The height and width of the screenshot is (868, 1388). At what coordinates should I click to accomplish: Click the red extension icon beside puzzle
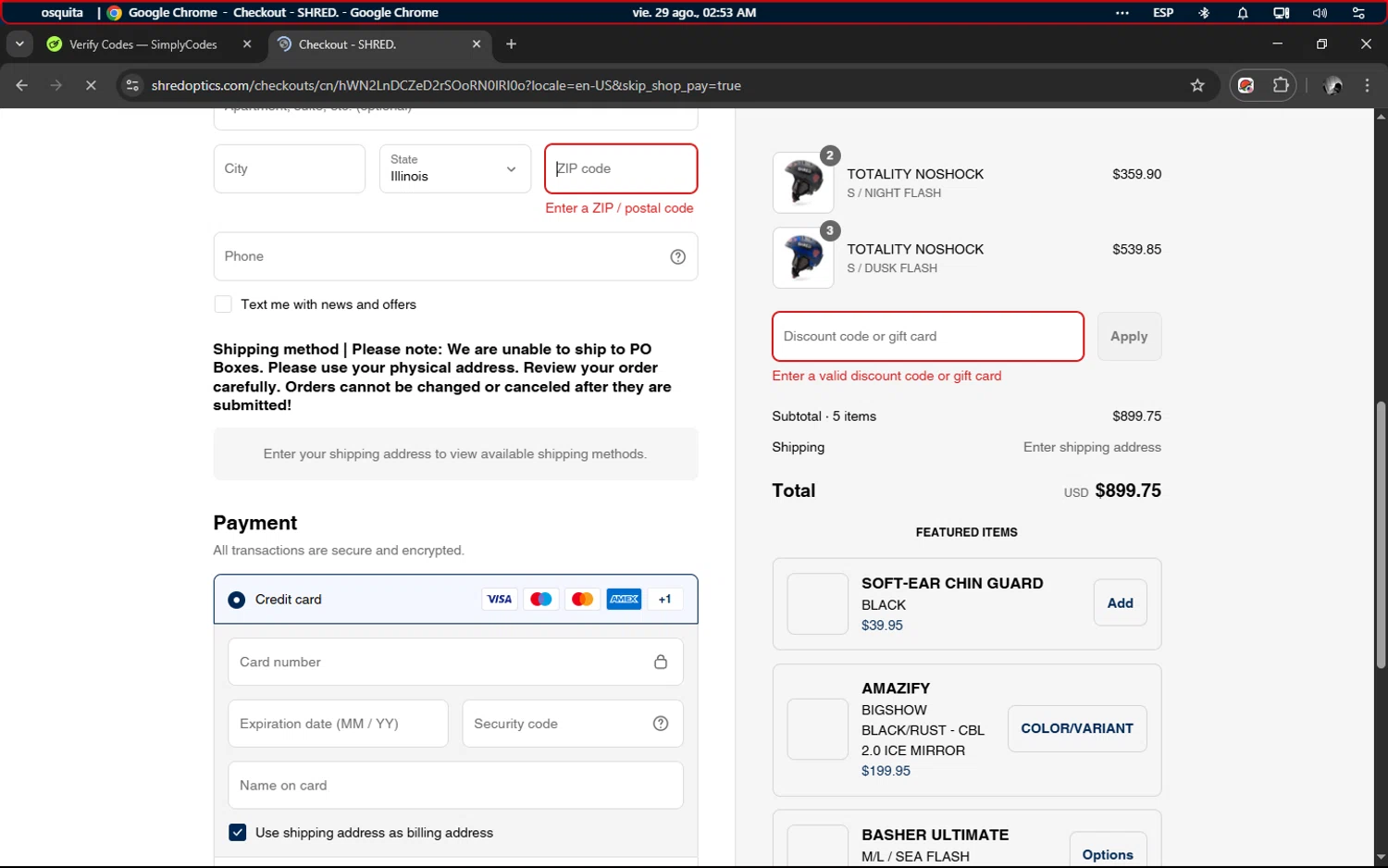click(x=1246, y=85)
